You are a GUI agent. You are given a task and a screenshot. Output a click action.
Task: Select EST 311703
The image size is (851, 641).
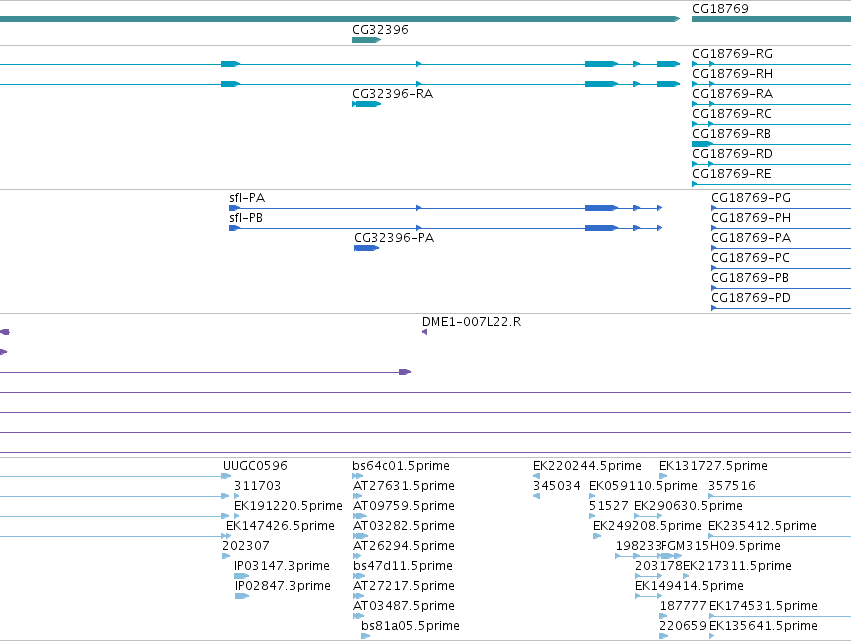click(x=257, y=486)
